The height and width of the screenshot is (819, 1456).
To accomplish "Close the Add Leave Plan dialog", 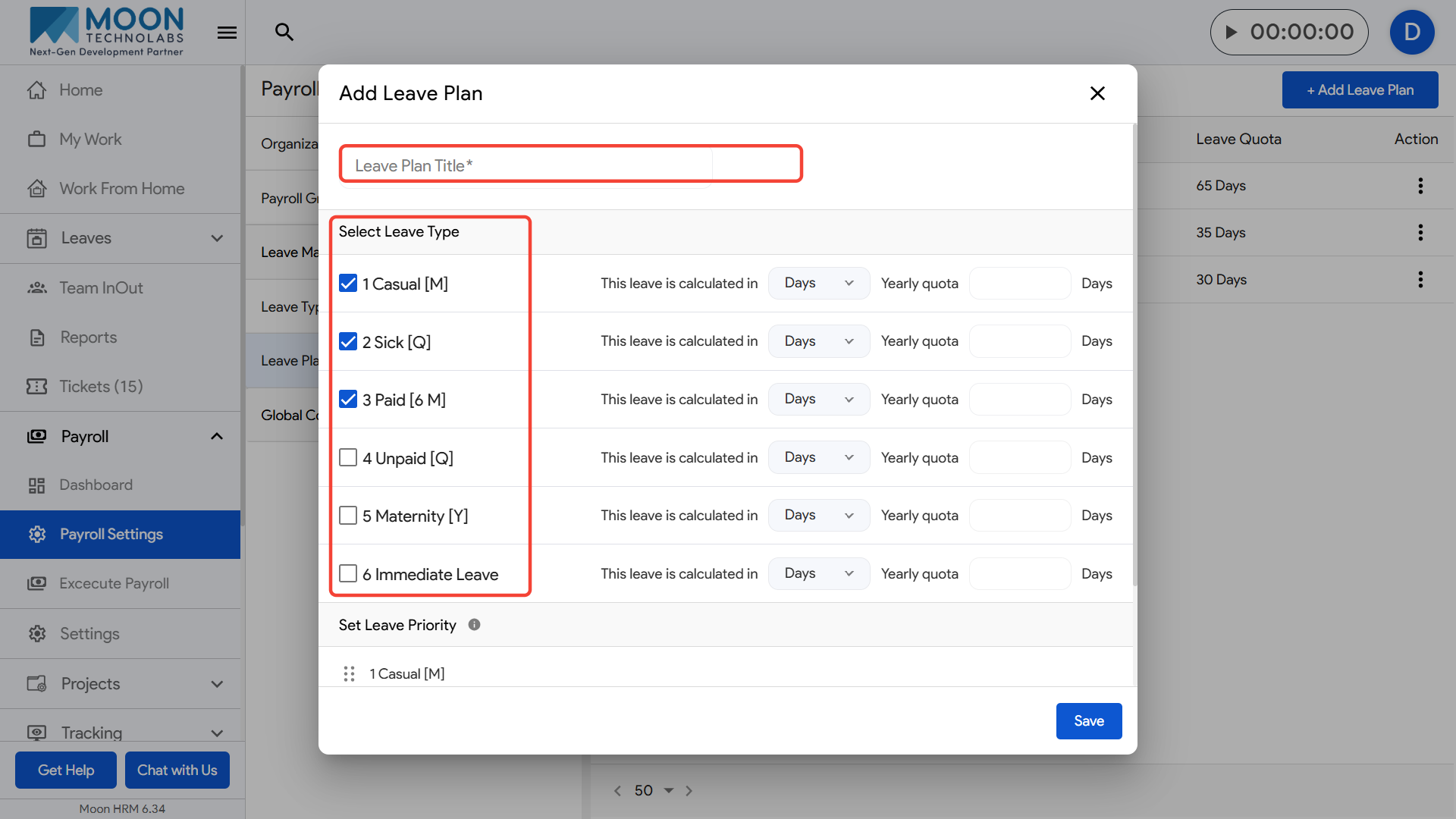I will point(1097,93).
